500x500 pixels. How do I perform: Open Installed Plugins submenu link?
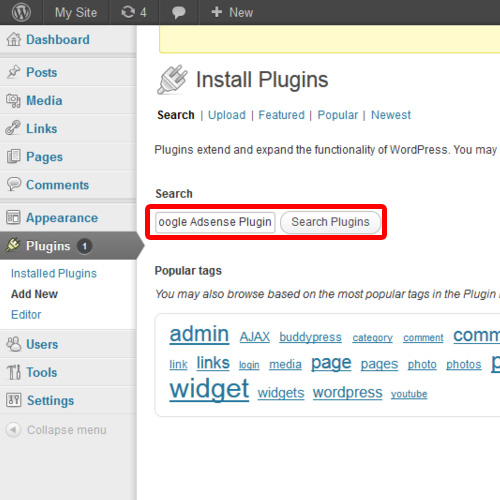[54, 273]
